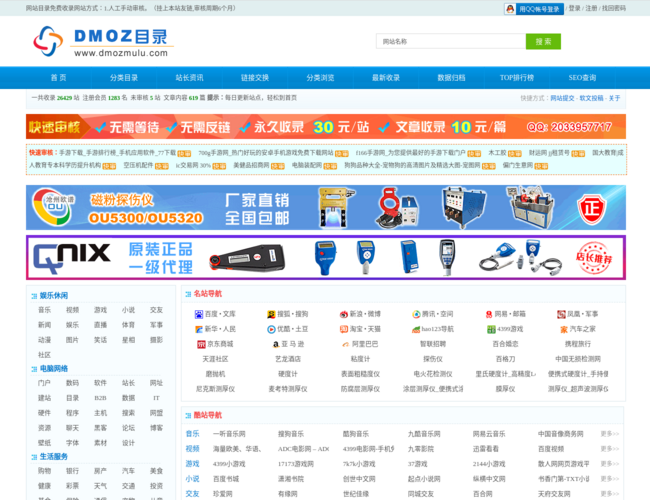Image resolution: width=650 pixels, height=500 pixels.
Task: Expand 更多>> in the 视频 row
Action: pos(610,449)
